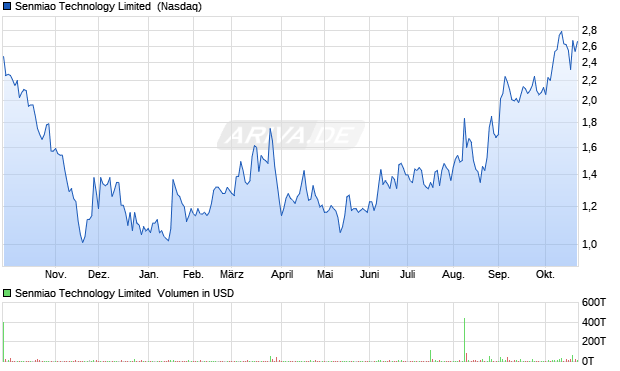
Task: Click the 'Nov.' month label
Action: click(x=56, y=274)
